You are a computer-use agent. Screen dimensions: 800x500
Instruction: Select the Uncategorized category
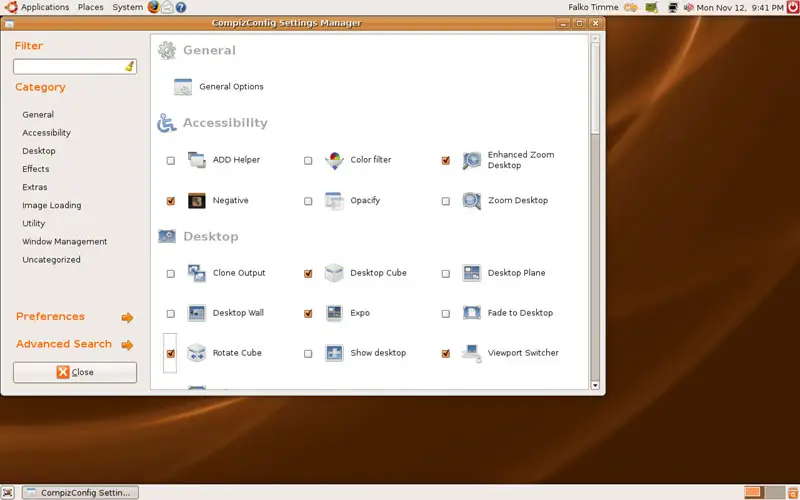tap(52, 260)
